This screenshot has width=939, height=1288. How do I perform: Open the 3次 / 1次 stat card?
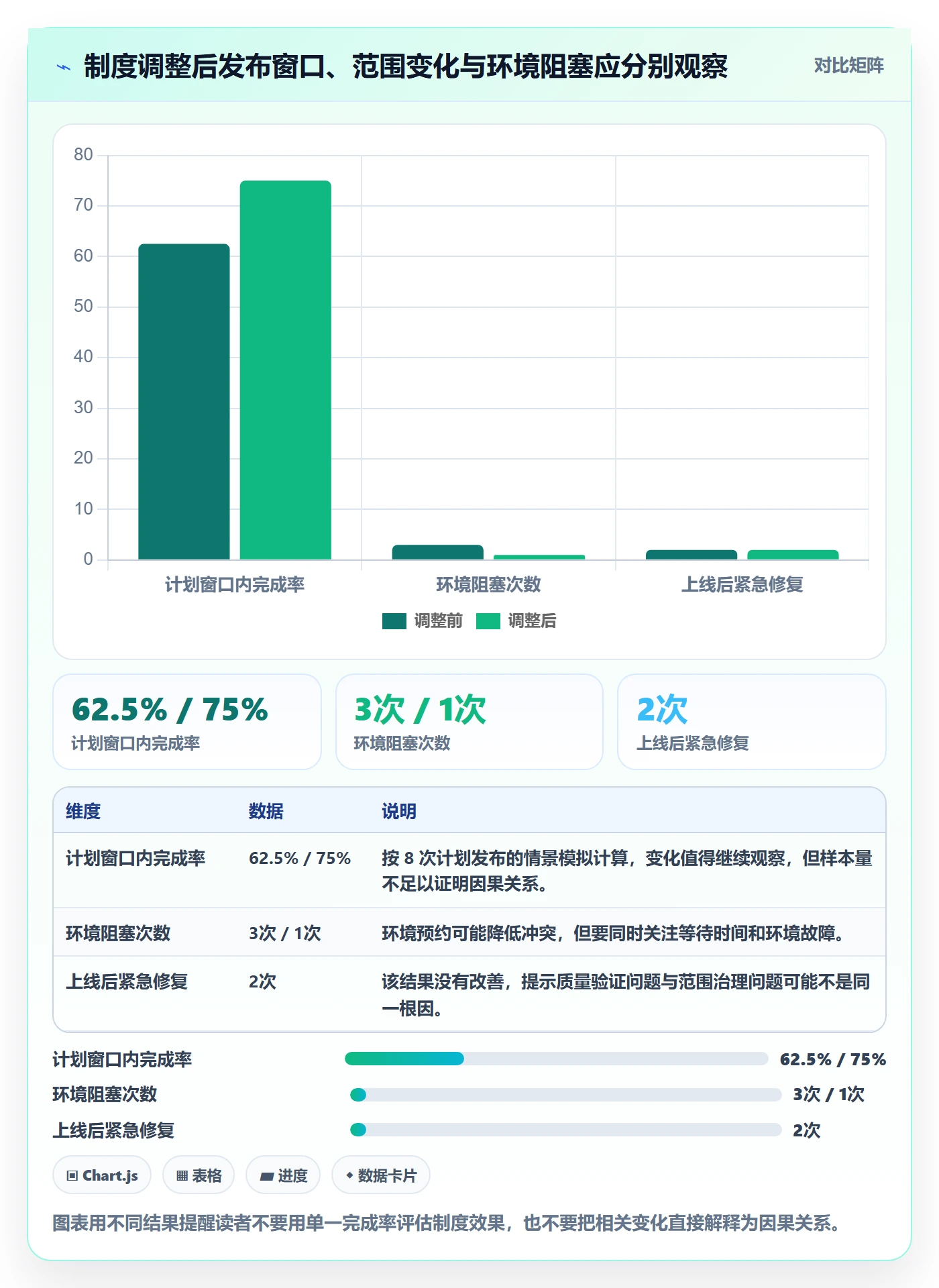469,722
